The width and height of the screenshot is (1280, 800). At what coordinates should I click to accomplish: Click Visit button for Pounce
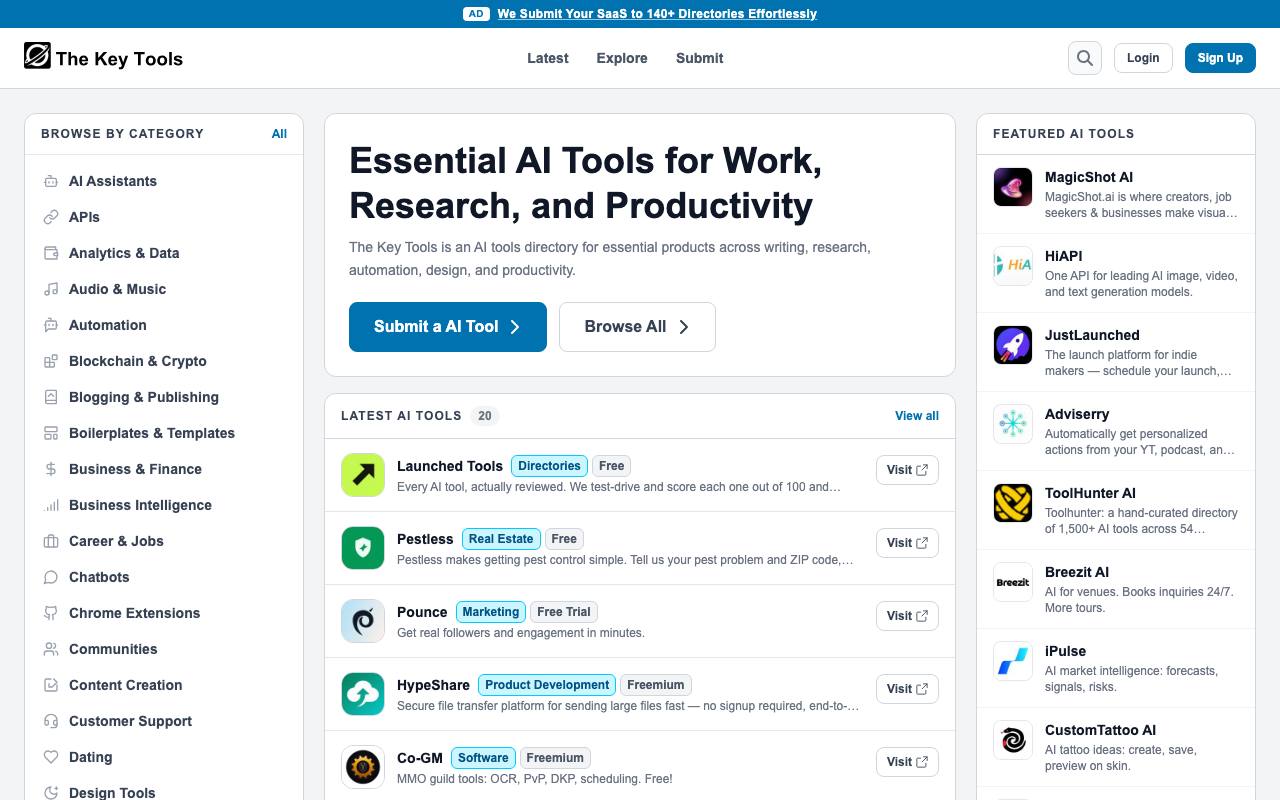907,616
